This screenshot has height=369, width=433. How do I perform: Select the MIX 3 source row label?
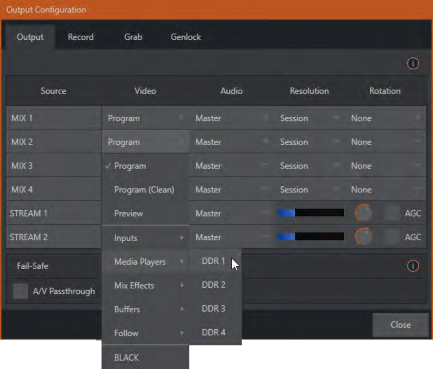[x=54, y=166]
